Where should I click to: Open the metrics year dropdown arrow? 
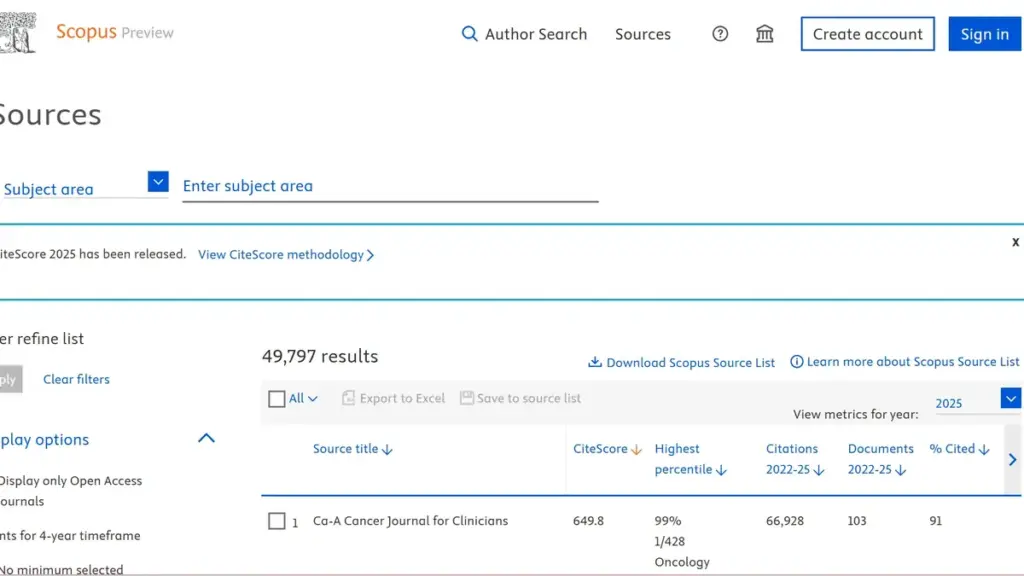click(1010, 398)
